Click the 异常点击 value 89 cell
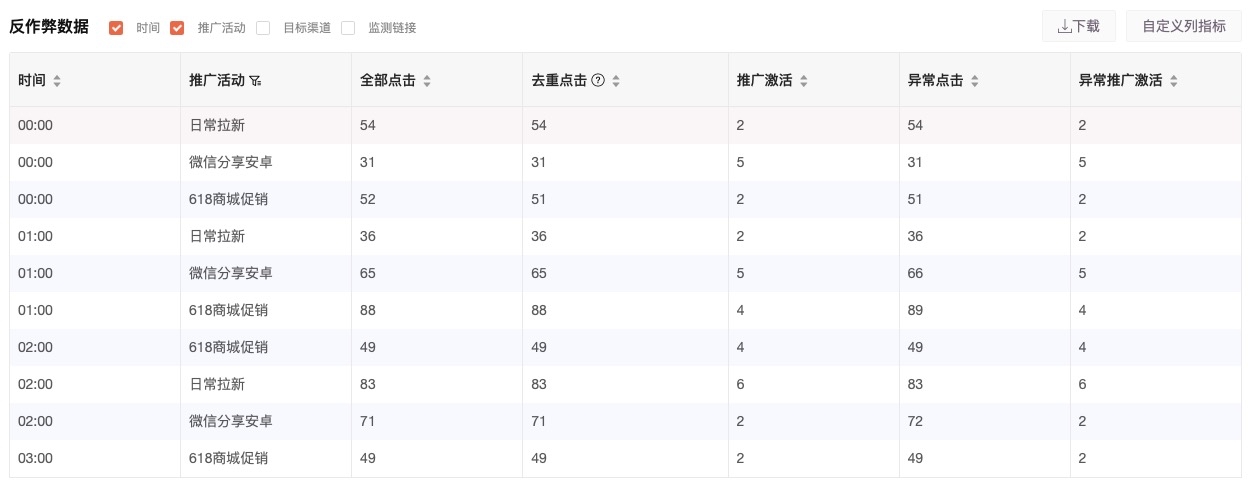The height and width of the screenshot is (489, 1251). coord(915,310)
